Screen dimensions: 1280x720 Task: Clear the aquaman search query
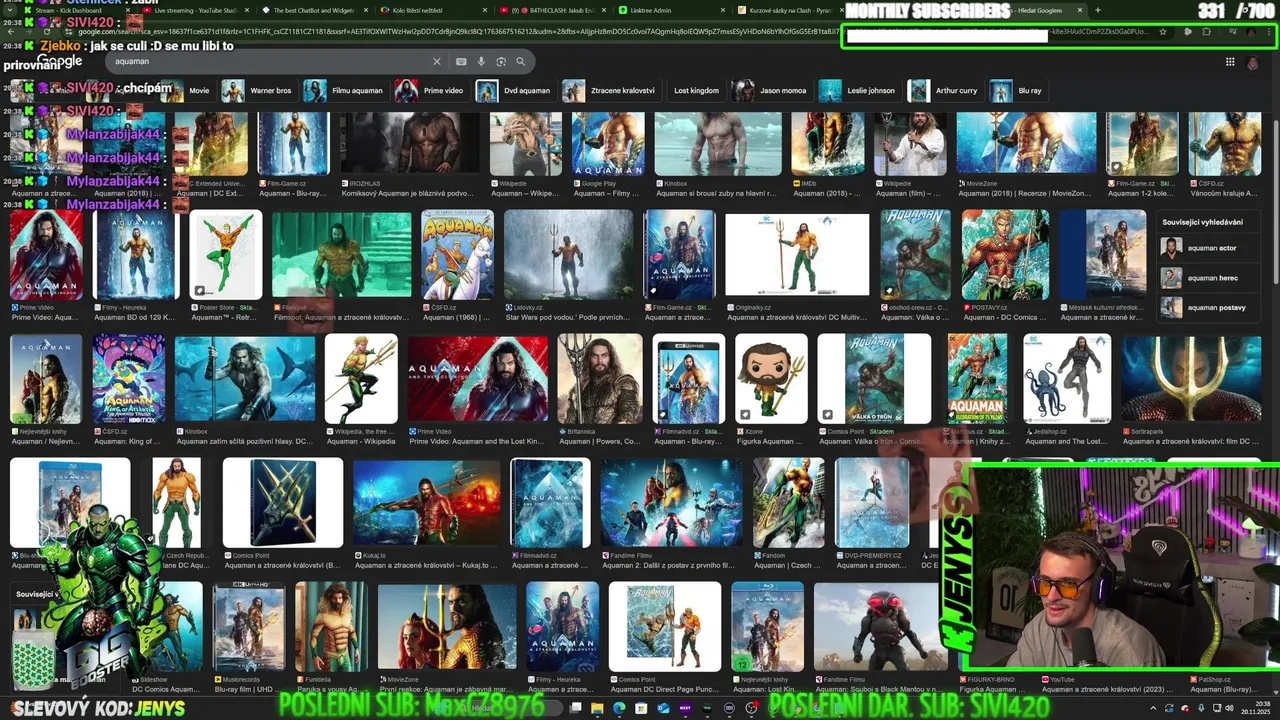[x=436, y=61]
